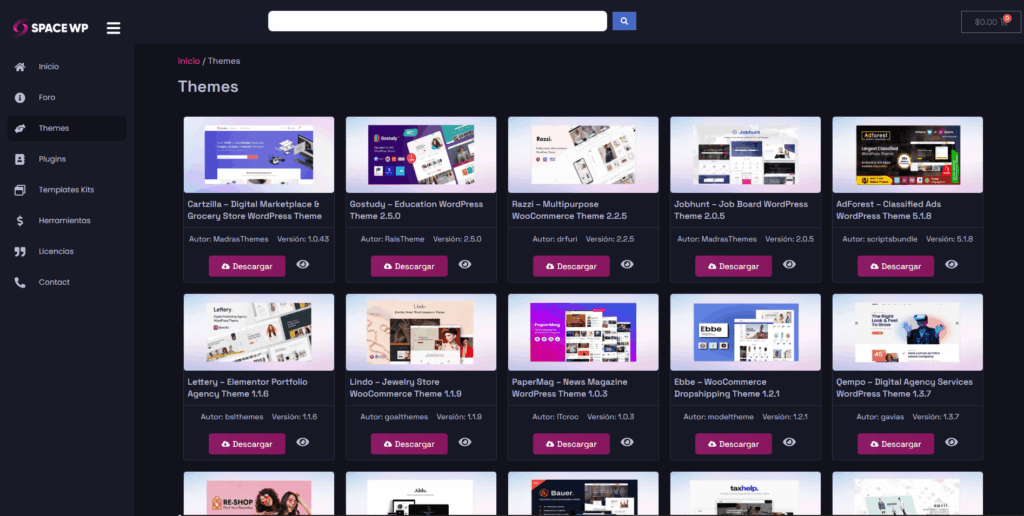Preview Jobhunt theme via eye icon
The height and width of the screenshot is (516, 1024).
789,264
